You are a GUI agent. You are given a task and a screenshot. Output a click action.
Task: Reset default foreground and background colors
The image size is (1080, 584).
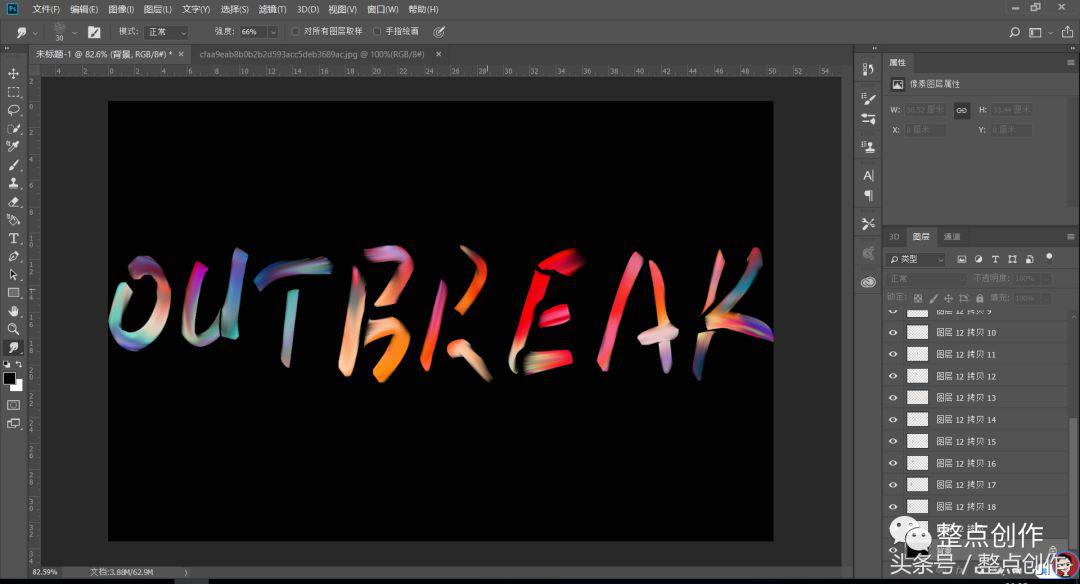6,364
